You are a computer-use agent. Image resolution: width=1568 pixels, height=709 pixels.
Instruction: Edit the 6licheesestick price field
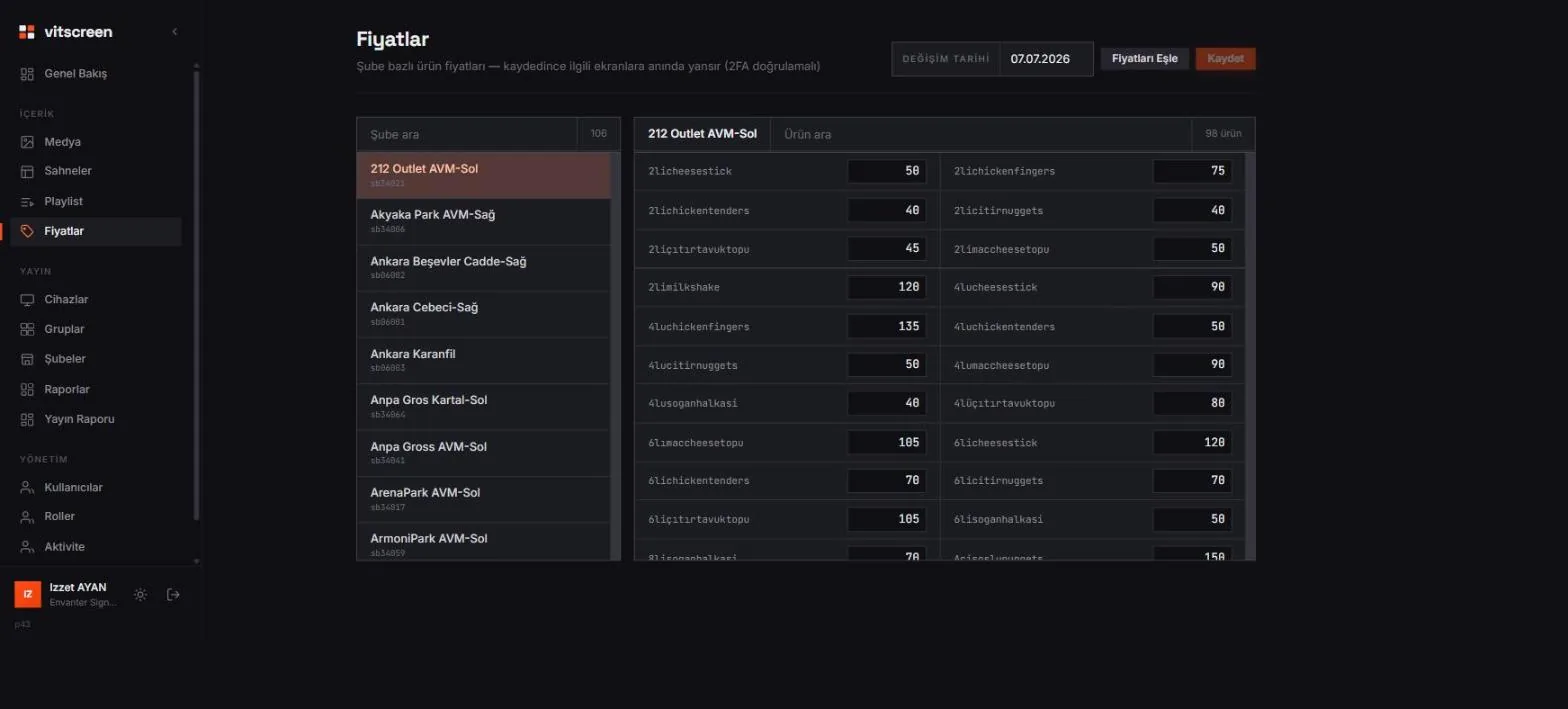tap(1192, 442)
